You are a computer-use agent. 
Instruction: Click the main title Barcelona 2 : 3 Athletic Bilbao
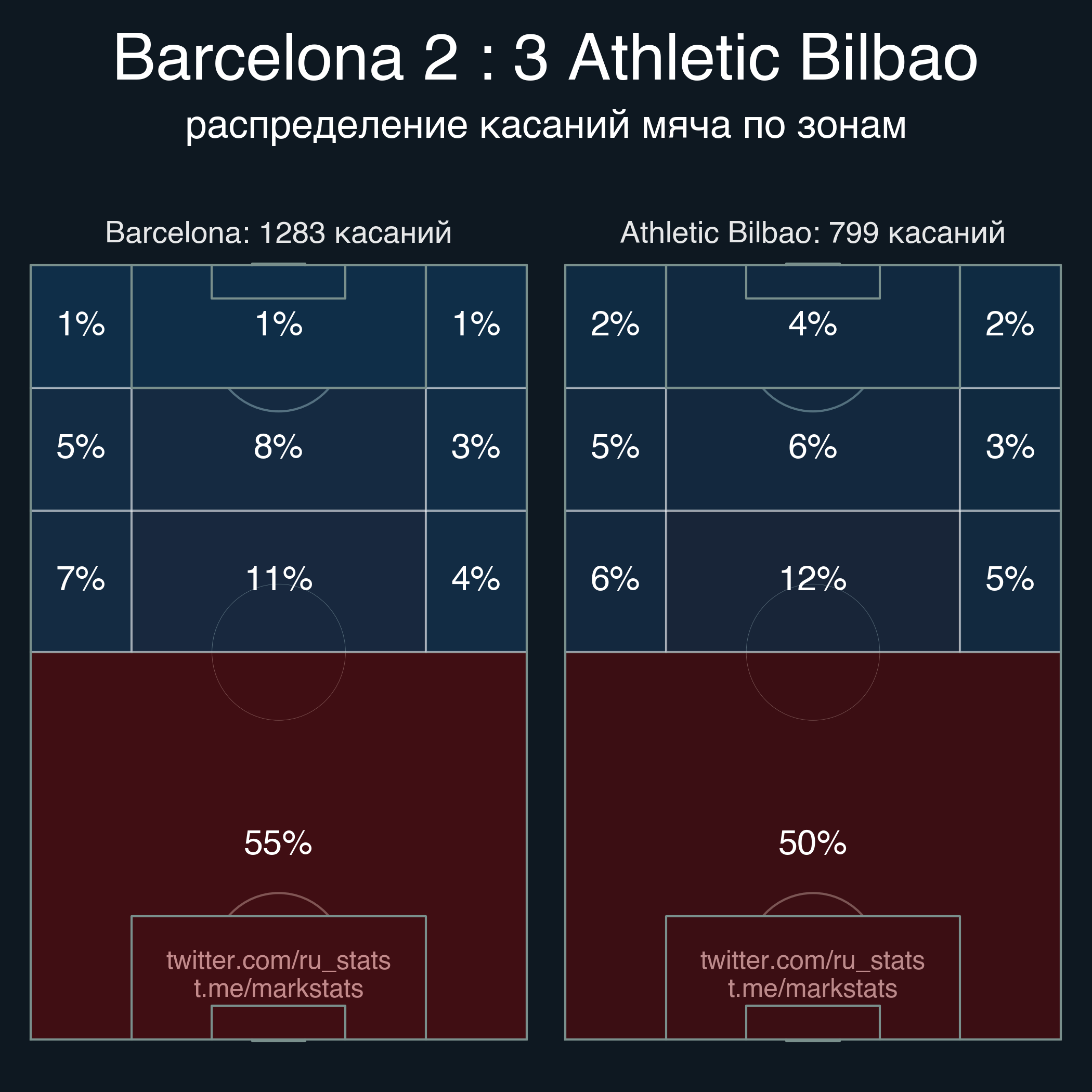pos(545,58)
